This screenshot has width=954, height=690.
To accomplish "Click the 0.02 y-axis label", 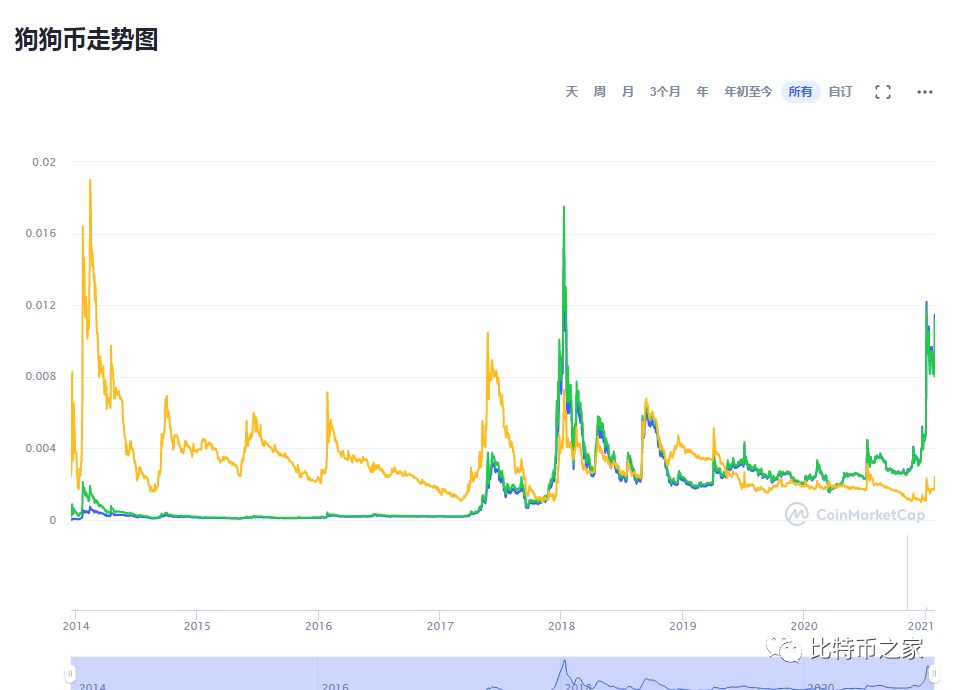I will click(44, 162).
